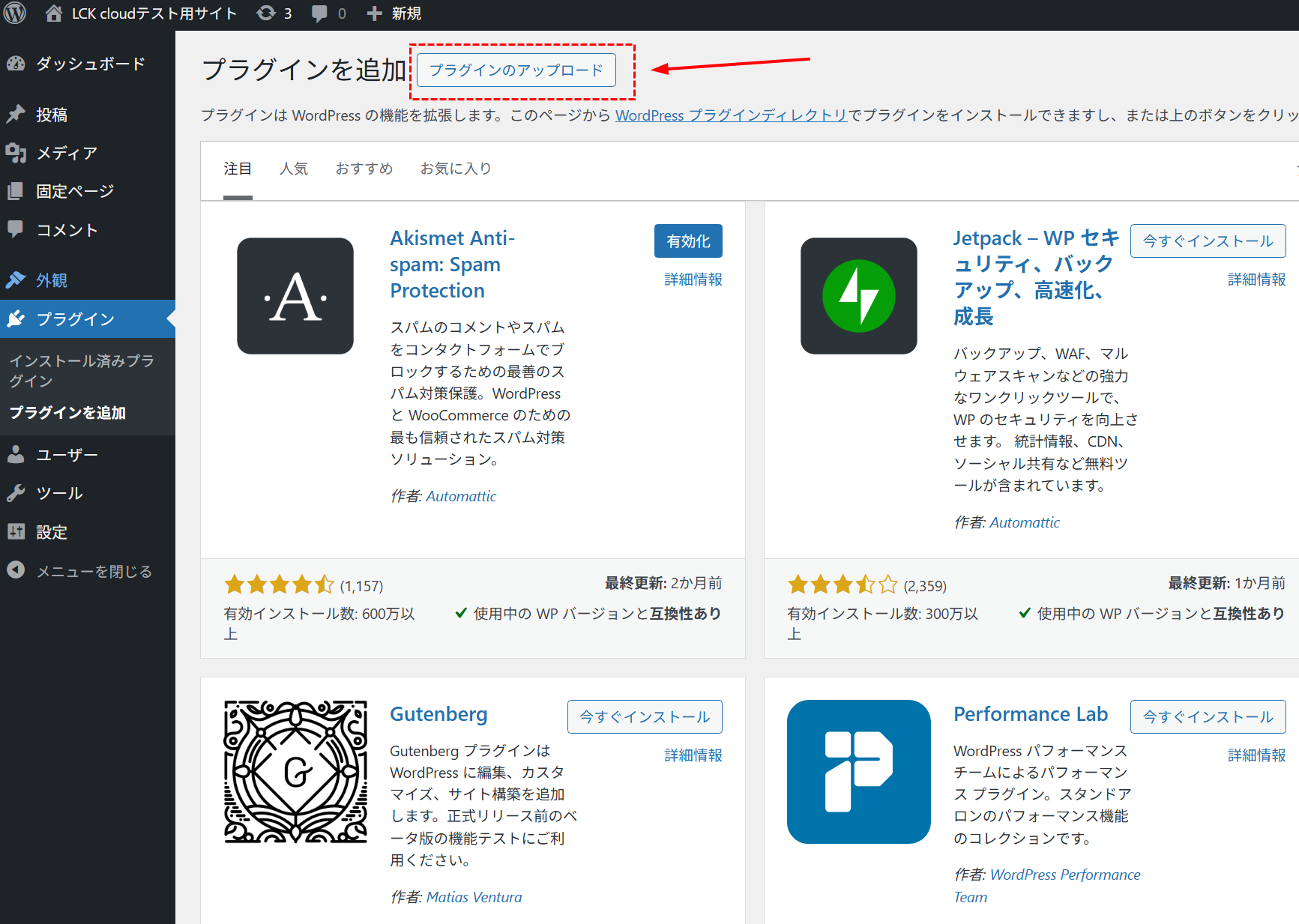Open the comments bubble in admin bar

coord(328,13)
